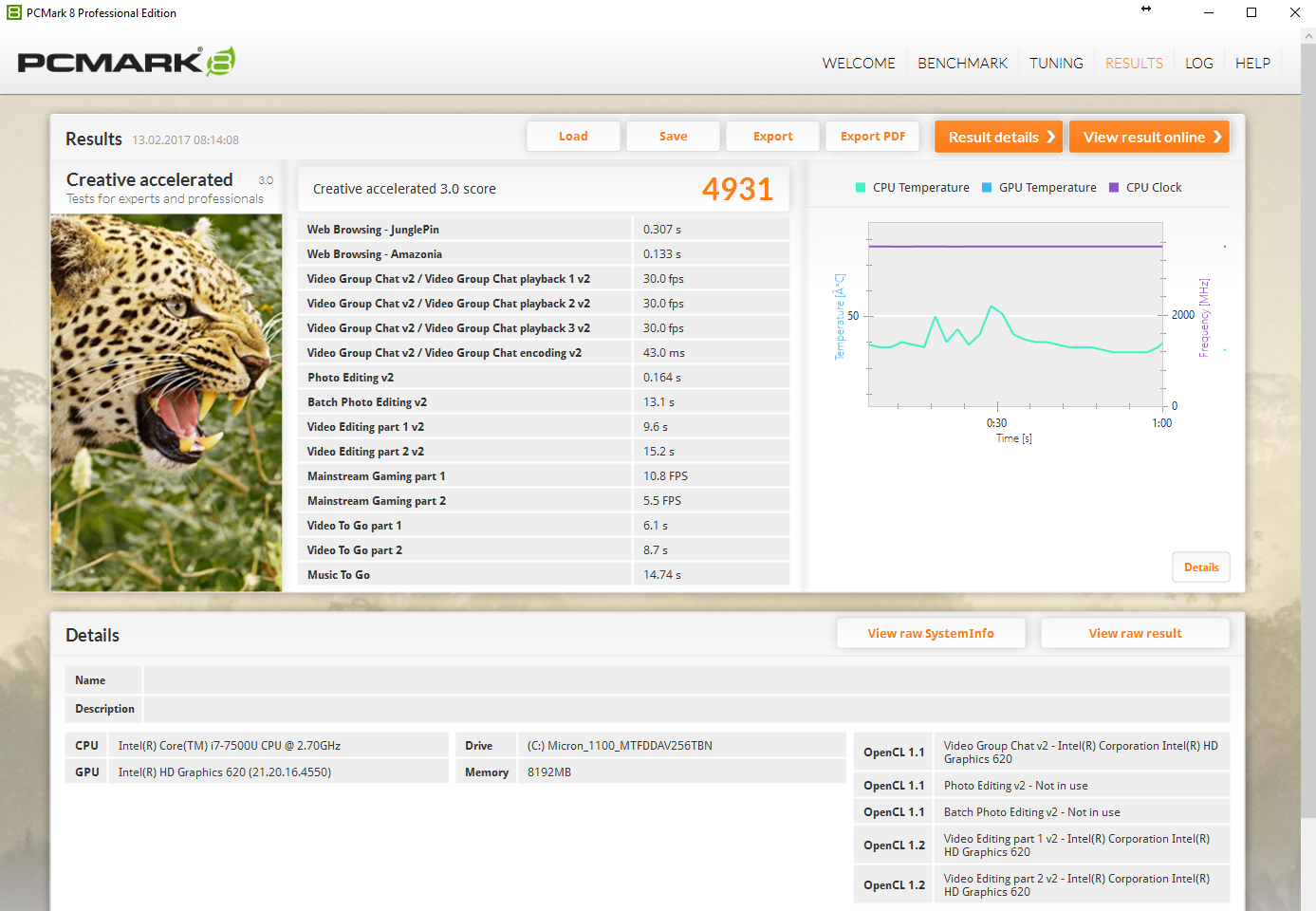
Task: Select Video Group Chat encoding v2 row
Action: coord(544,353)
